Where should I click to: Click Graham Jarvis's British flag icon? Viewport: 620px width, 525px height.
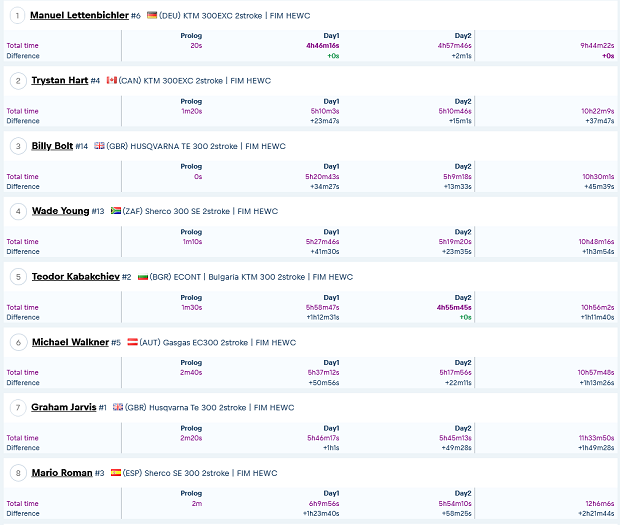[118, 407]
